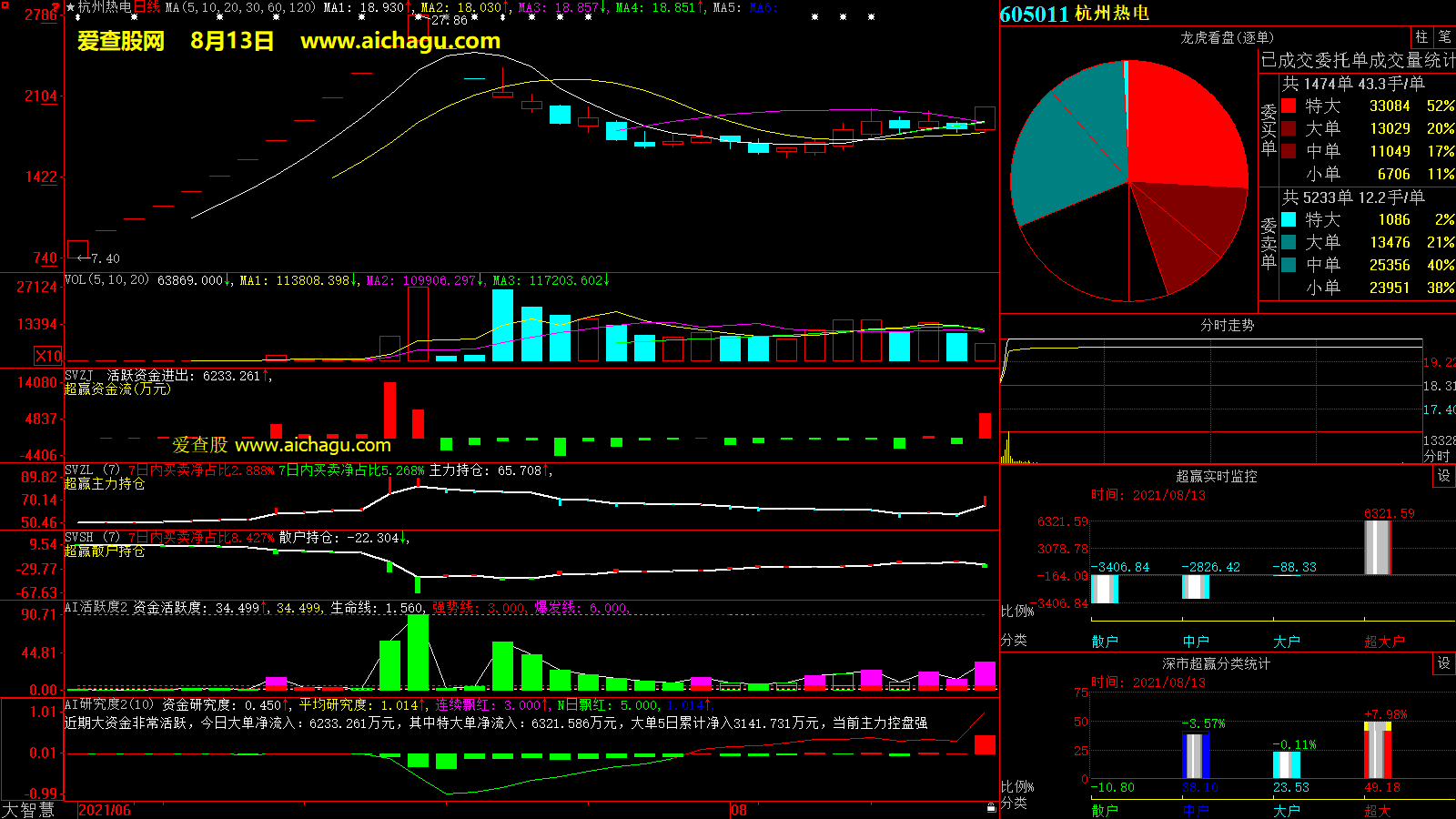Open the 日线 period selector

click(x=147, y=7)
